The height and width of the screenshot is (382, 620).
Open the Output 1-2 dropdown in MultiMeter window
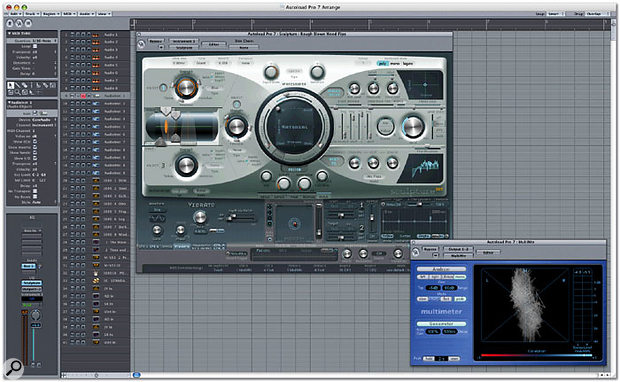click(458, 249)
